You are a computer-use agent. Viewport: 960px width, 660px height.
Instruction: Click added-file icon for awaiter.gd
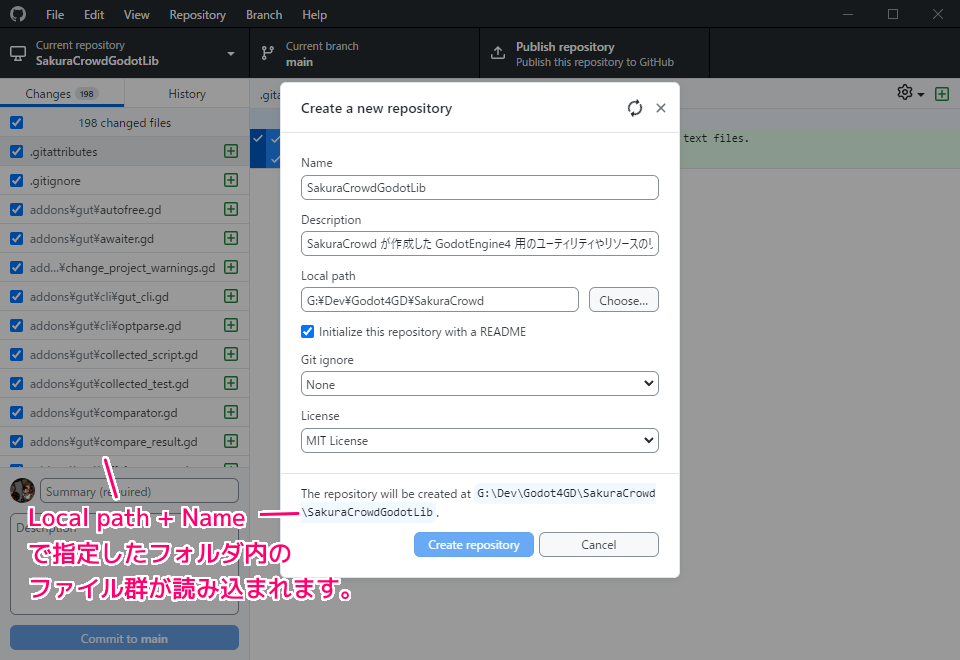point(231,238)
